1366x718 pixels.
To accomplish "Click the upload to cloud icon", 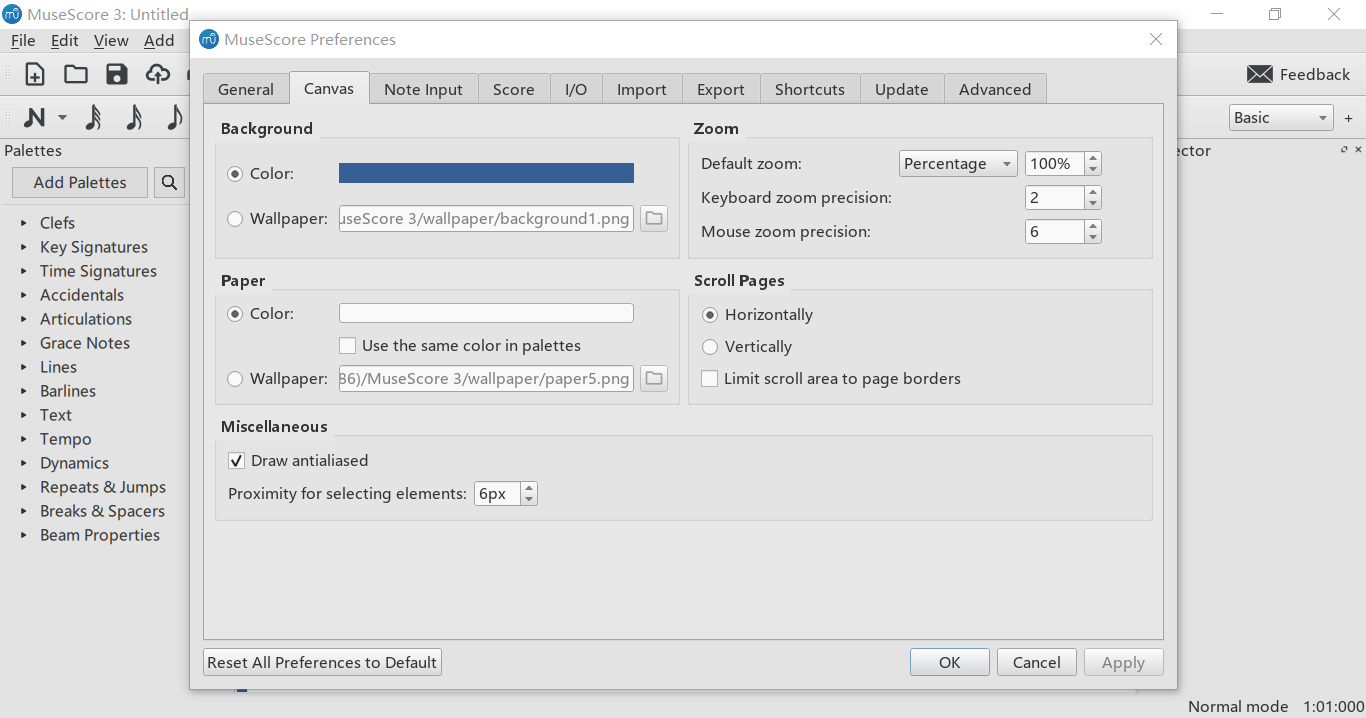I will (158, 74).
